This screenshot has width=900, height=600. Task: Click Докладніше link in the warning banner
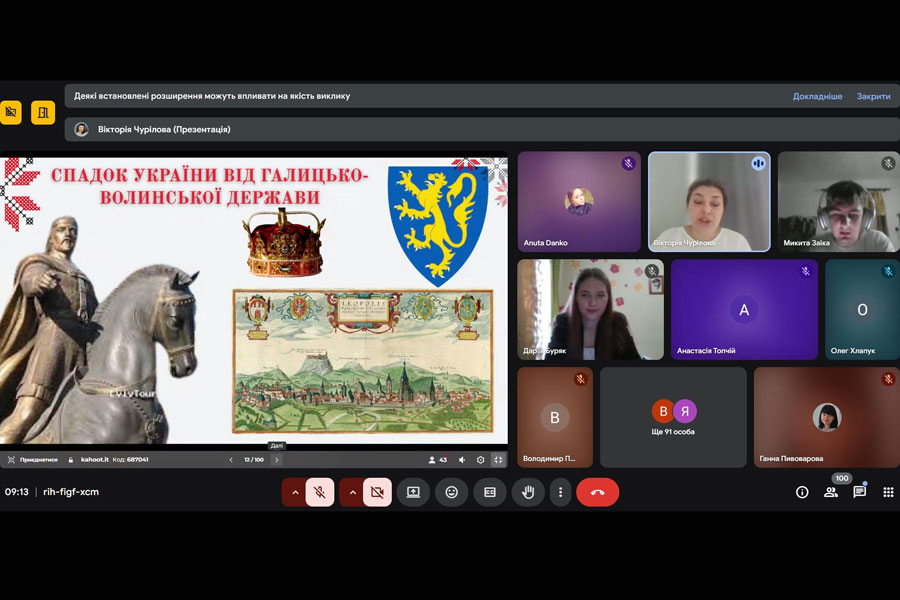[817, 96]
